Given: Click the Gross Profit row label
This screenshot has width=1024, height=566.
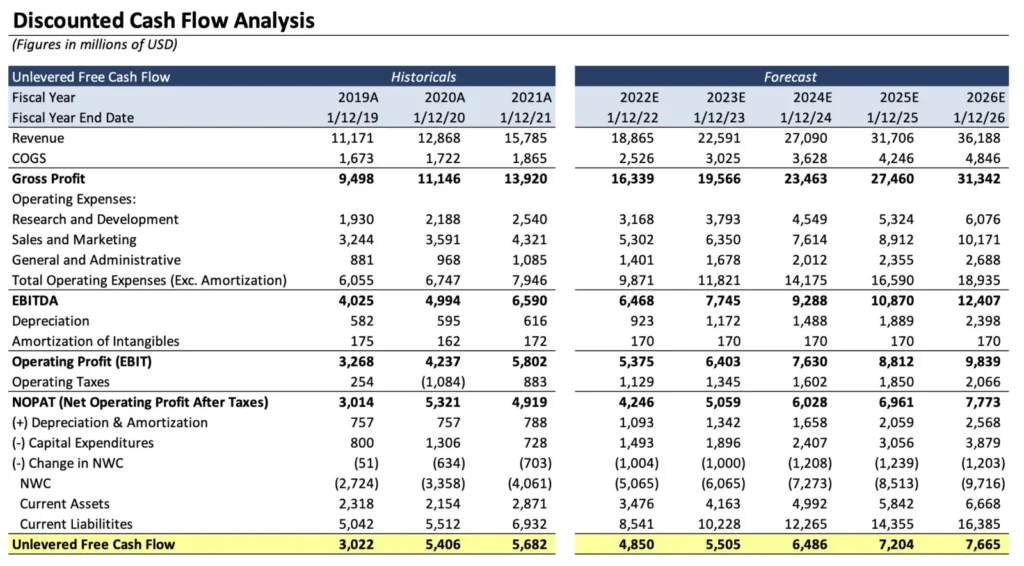Looking at the screenshot, I should click(x=48, y=179).
